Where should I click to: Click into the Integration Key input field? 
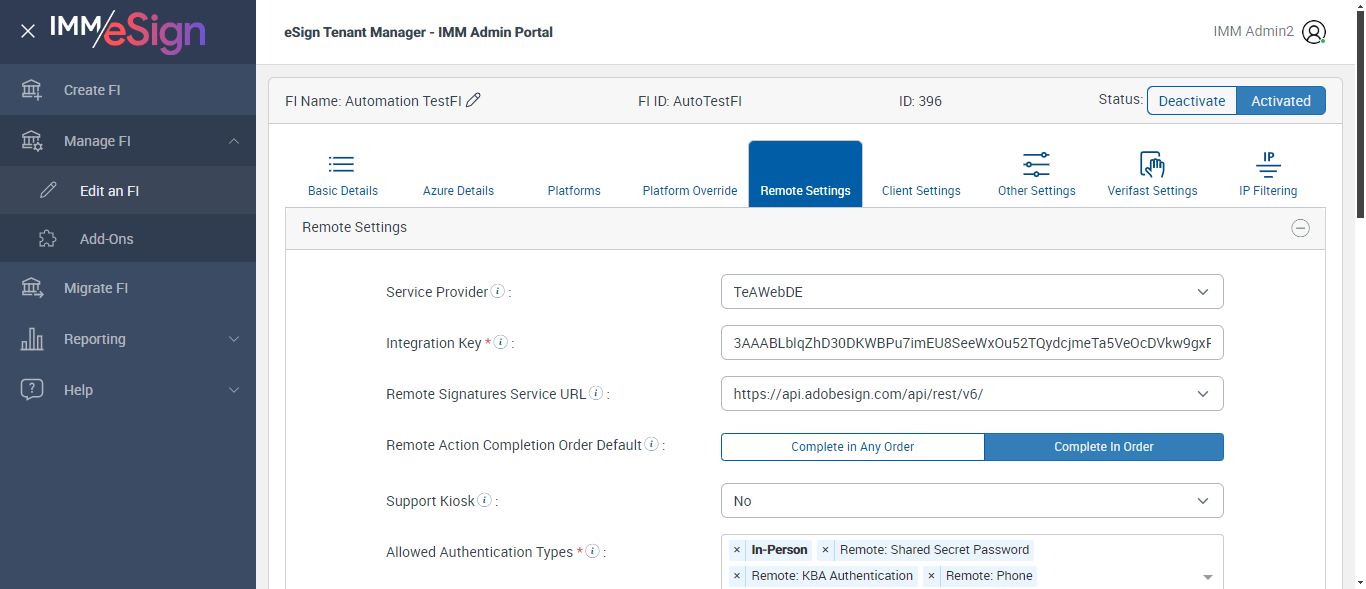pyautogui.click(x=971, y=343)
